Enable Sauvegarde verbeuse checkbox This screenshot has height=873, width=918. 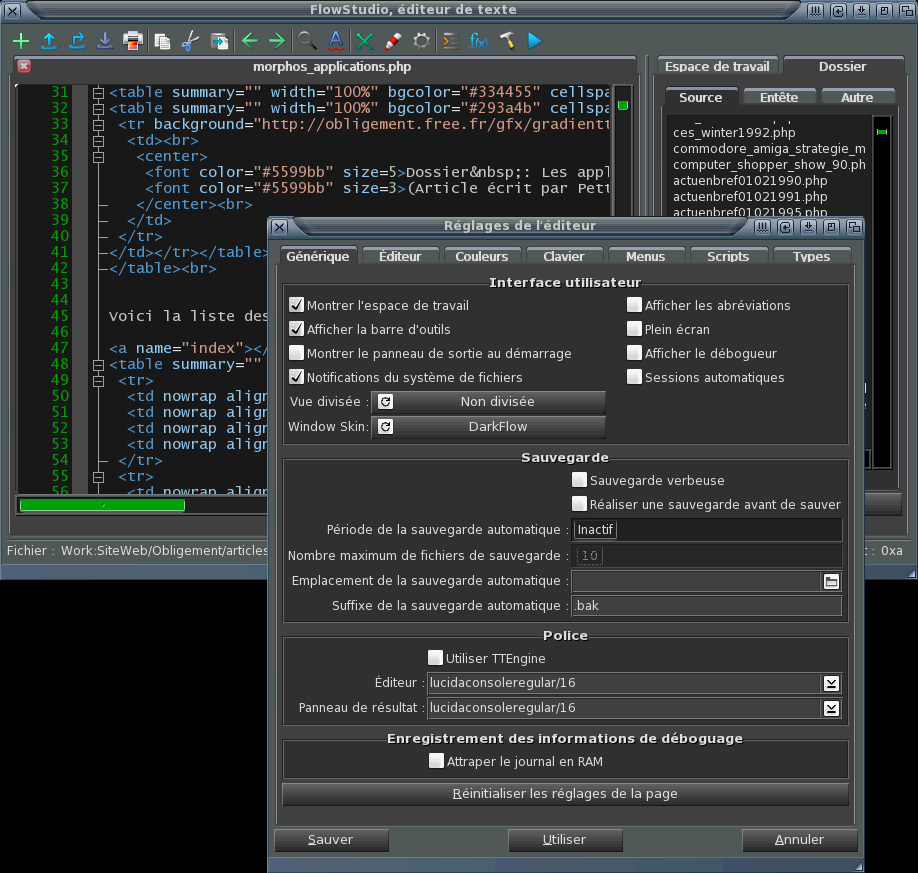pos(579,480)
